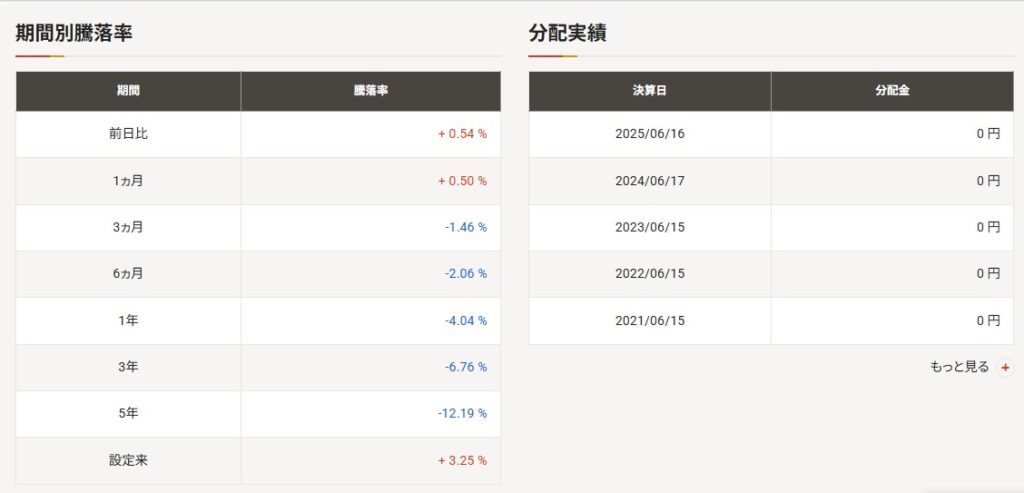Screen dimensions: 1024x493
Task: Select the 6ヵ月 period cell
Action: click(128, 274)
